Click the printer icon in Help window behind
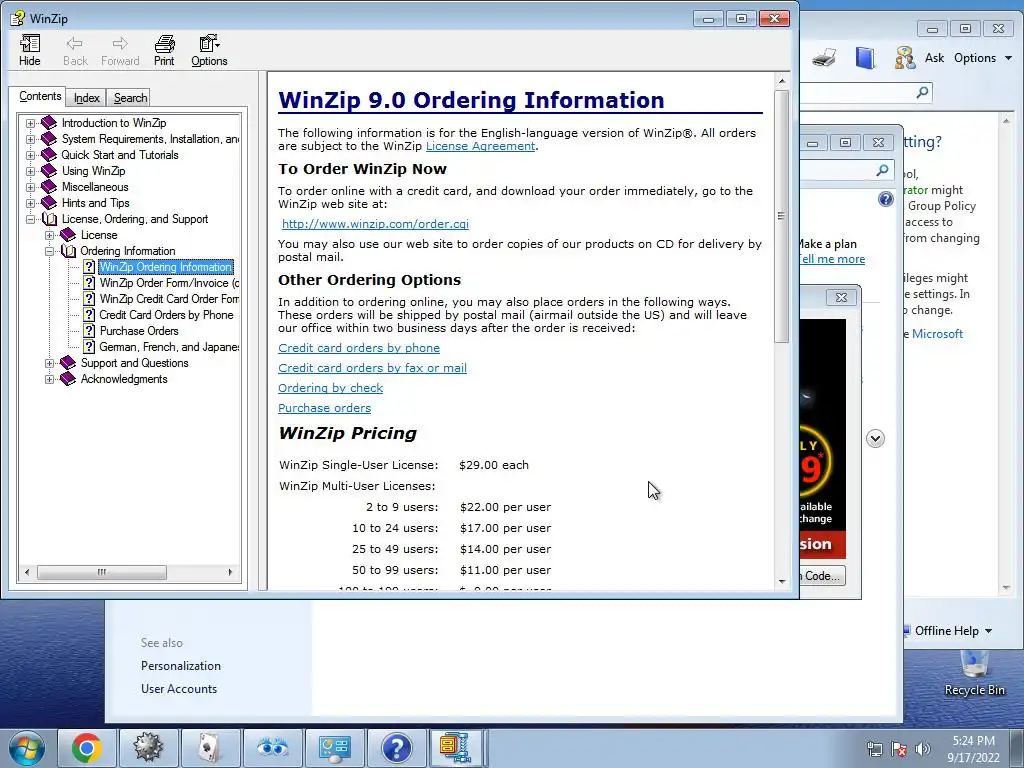This screenshot has width=1024, height=768. point(824,58)
